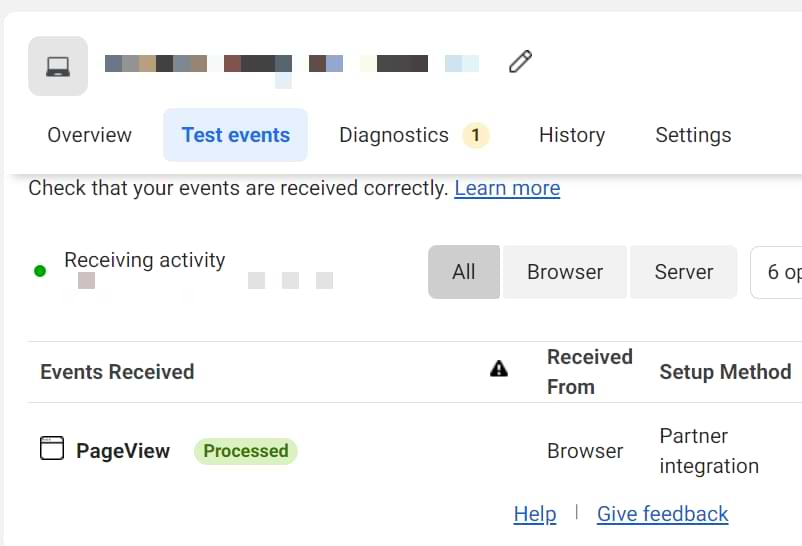The height and width of the screenshot is (546, 802).
Task: Click the Help link
Action: pyautogui.click(x=534, y=514)
